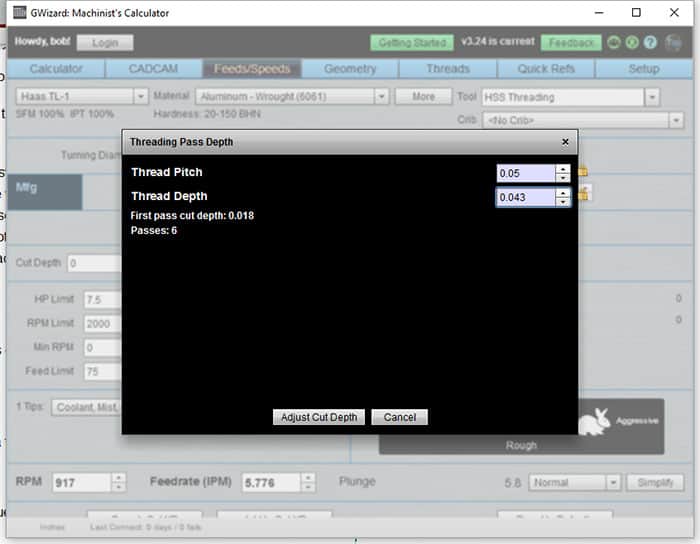This screenshot has height=544, width=700.
Task: Close the Threading Pass Depth dialog
Action: pyautogui.click(x=565, y=142)
